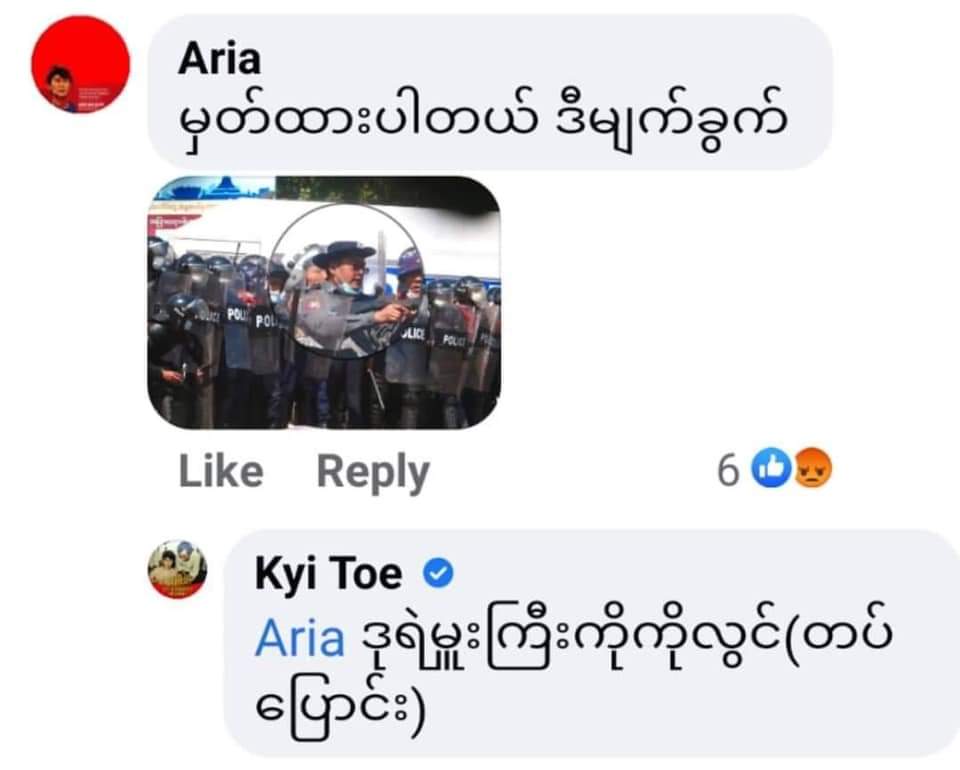960x770 pixels.
Task: Click the second line of Kyi Toe's reply
Action: pyautogui.click(x=340, y=708)
